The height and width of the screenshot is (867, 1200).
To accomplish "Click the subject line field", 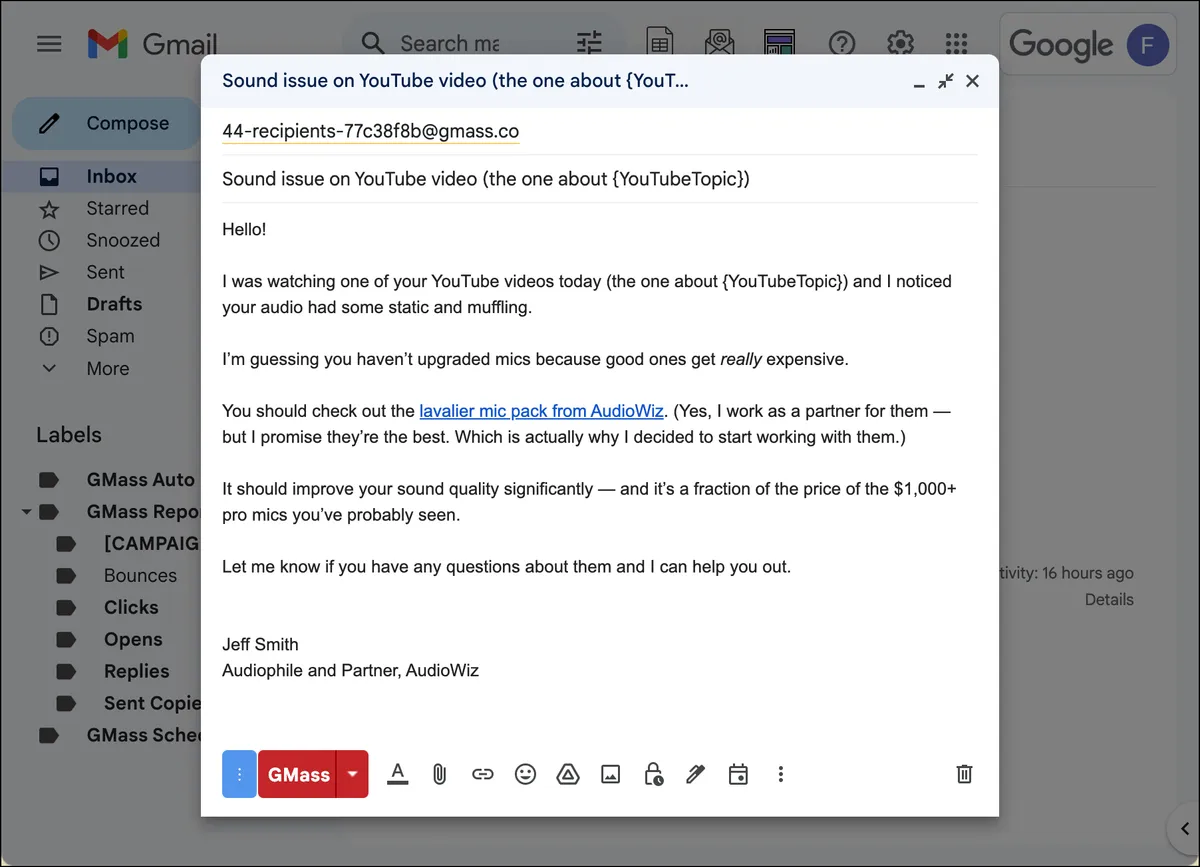I will (600, 179).
